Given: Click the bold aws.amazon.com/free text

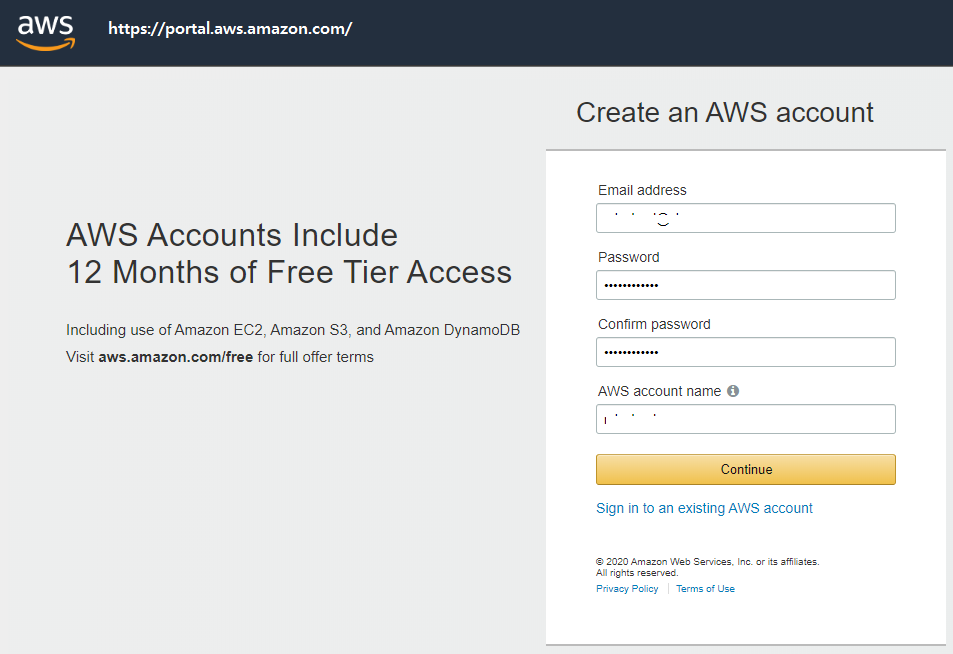Looking at the screenshot, I should (176, 357).
